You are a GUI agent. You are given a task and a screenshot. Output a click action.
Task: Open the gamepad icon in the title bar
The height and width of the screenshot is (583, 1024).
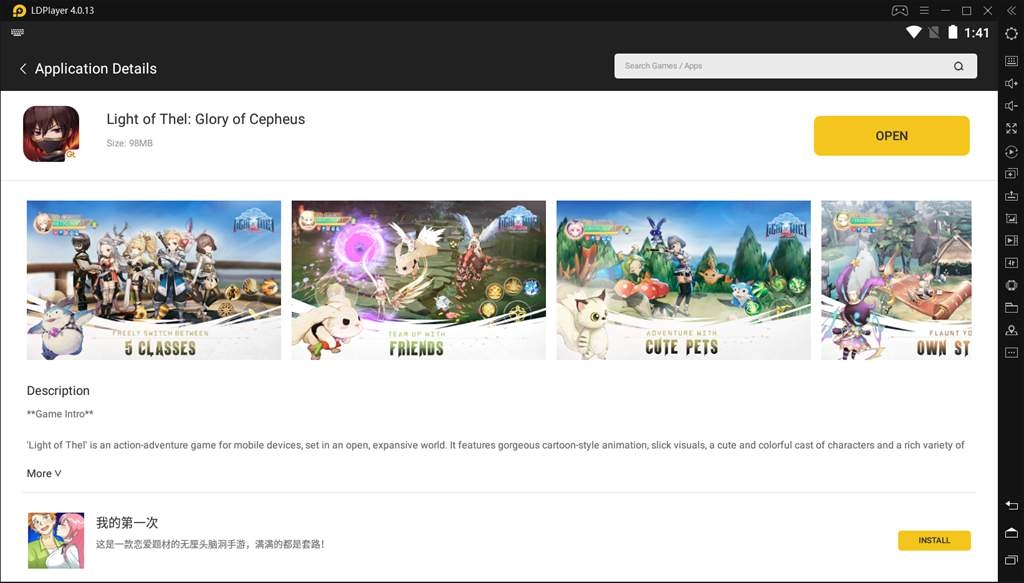pos(900,10)
